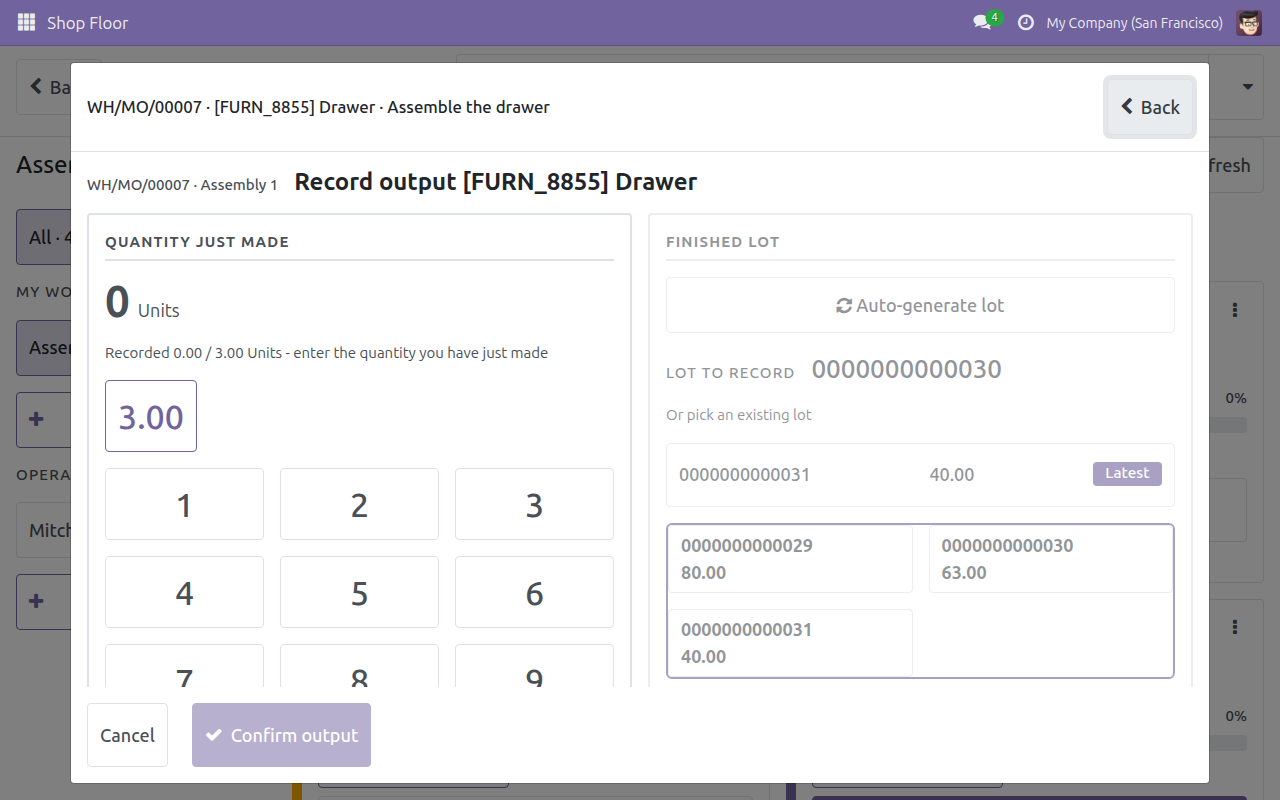This screenshot has width=1280, height=800.
Task: Click the "Or pick an existing lot" text
Action: tap(739, 415)
